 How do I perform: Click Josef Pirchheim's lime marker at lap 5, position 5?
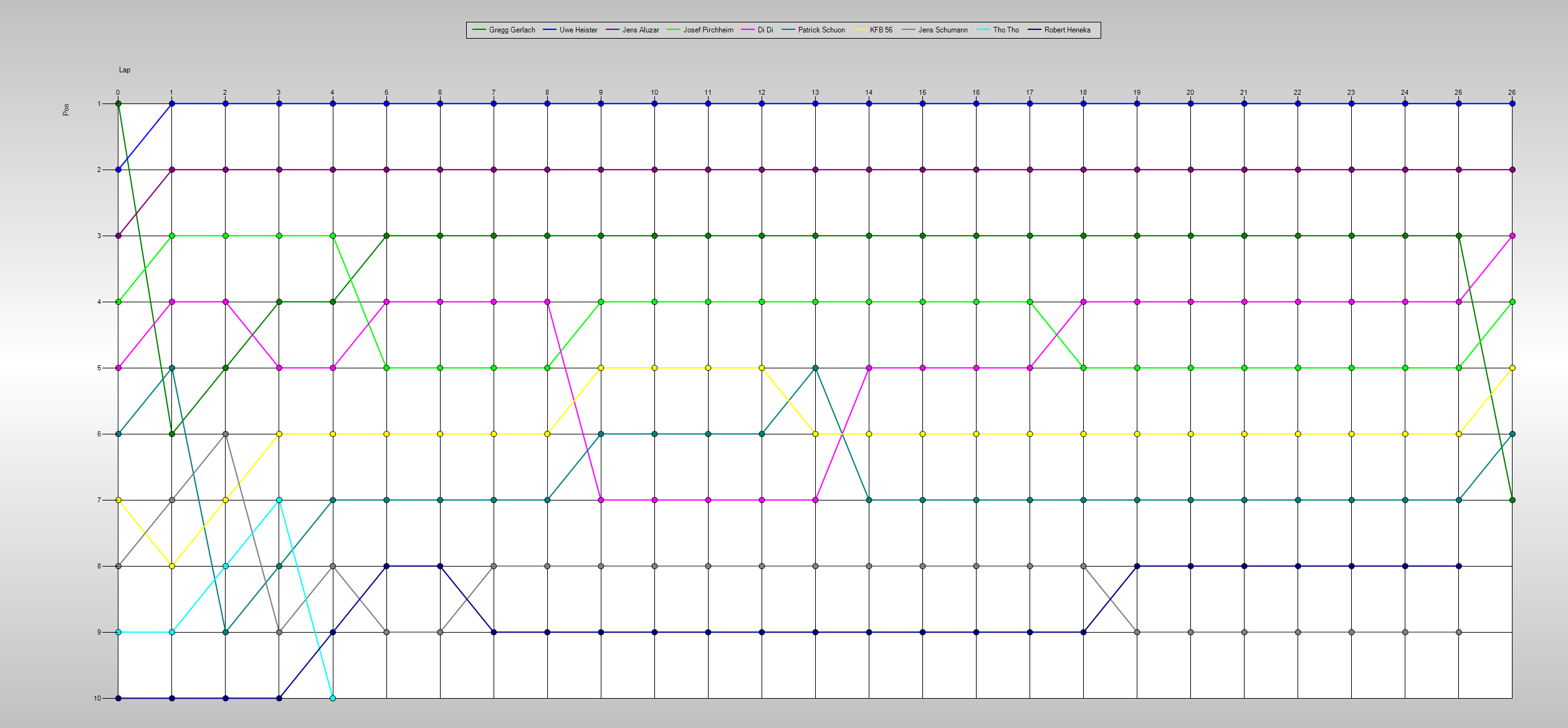tap(386, 368)
